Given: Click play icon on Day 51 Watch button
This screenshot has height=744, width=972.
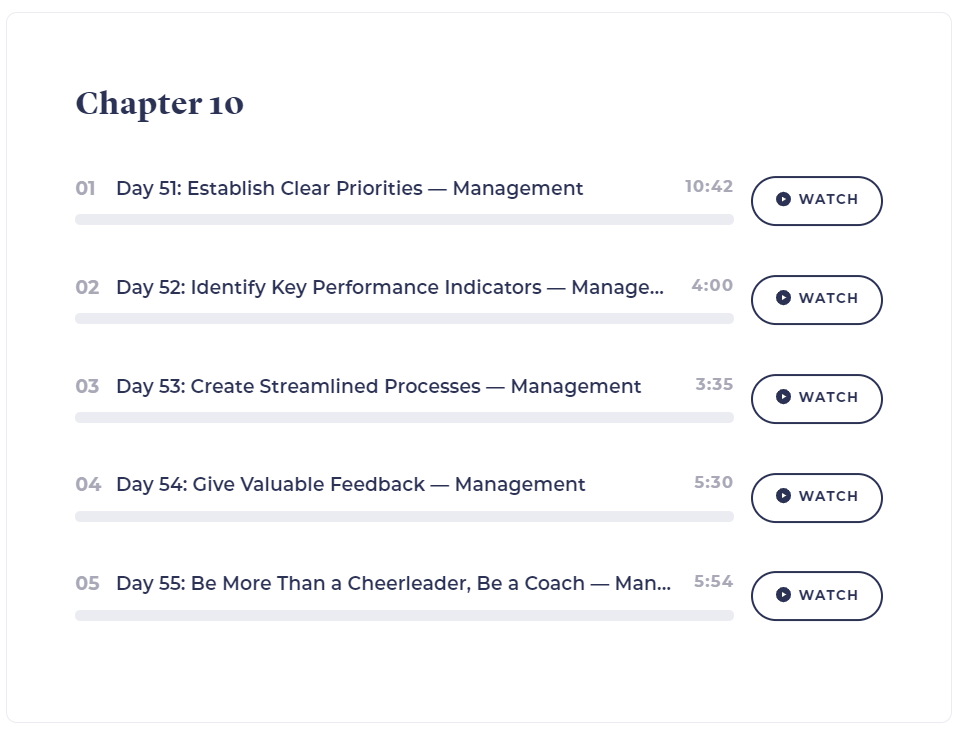Looking at the screenshot, I should tap(783, 199).
